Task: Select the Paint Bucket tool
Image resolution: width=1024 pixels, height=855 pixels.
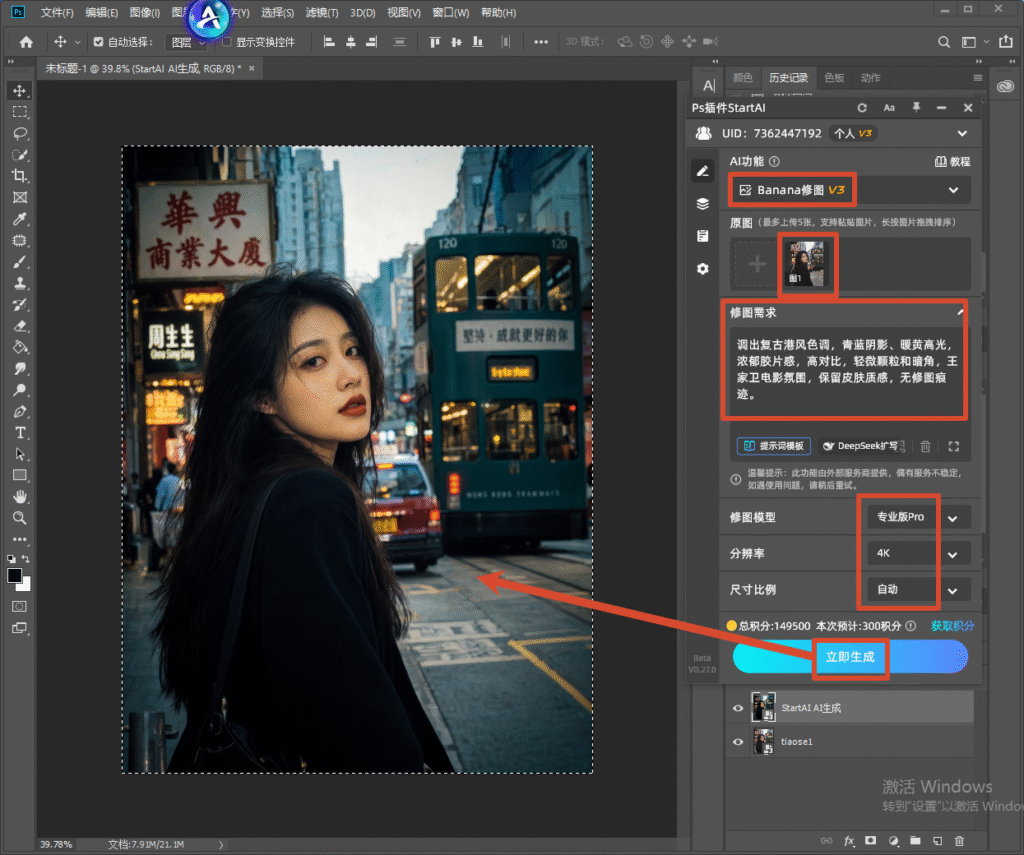Action: pos(20,347)
